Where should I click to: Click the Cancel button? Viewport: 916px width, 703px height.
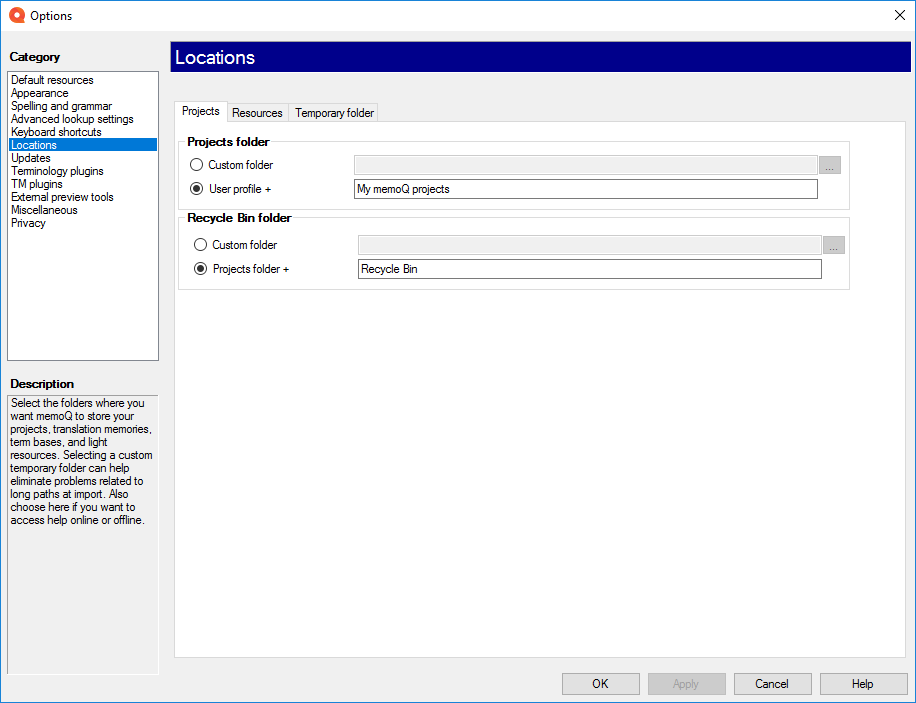[772, 684]
